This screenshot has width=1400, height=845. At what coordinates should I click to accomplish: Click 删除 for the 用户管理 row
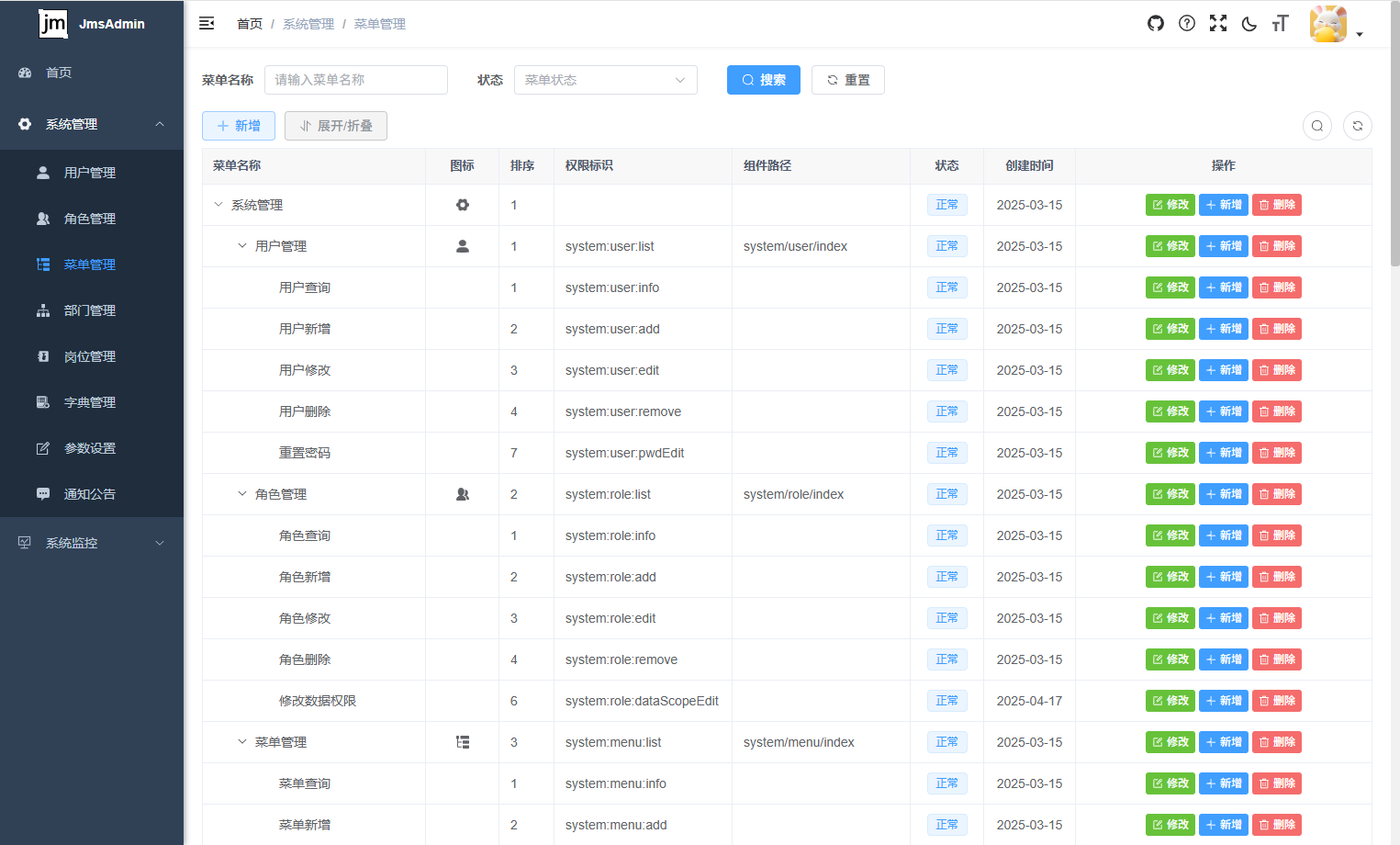click(1277, 246)
